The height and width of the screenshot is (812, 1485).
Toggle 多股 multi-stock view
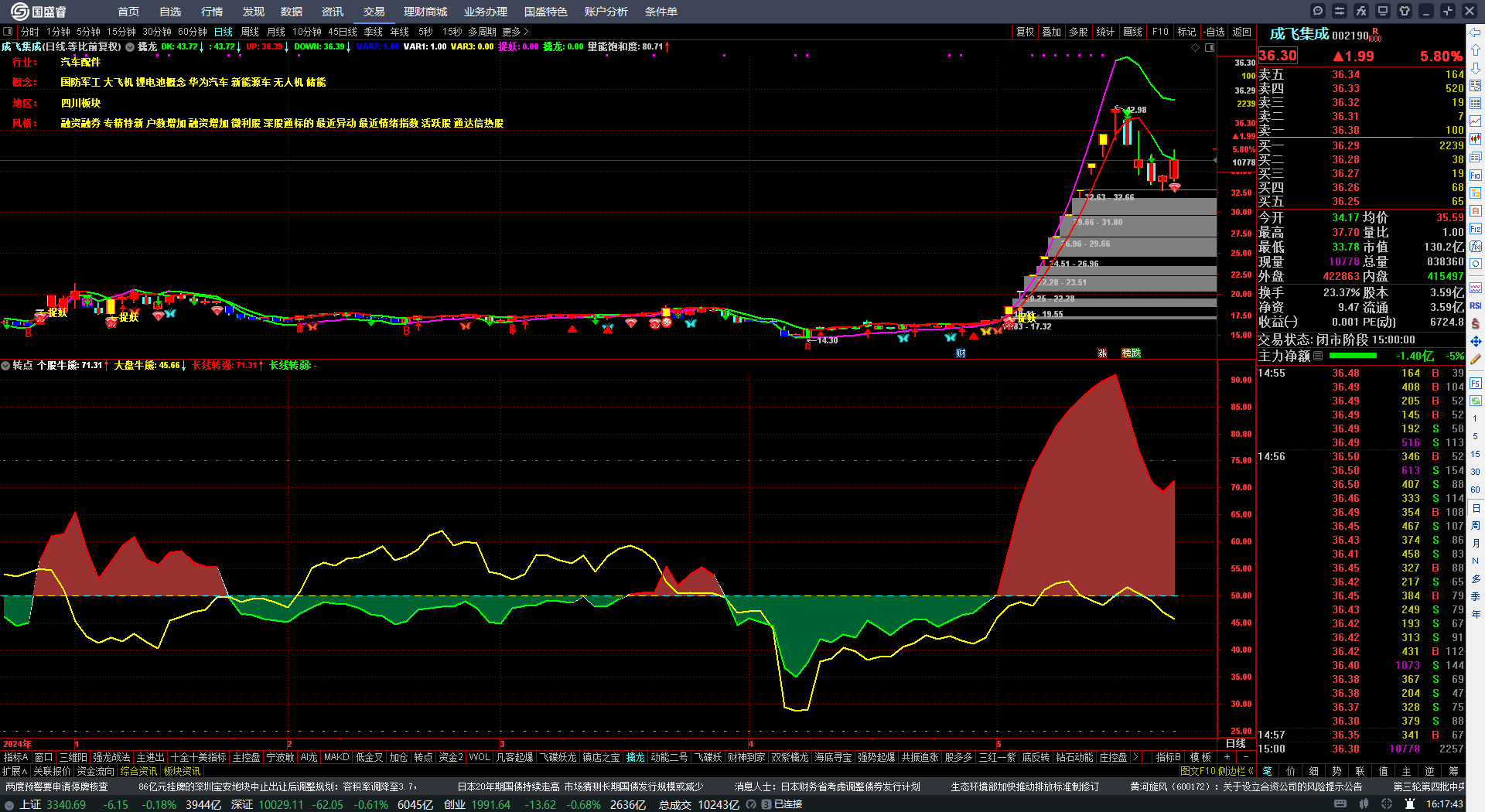[x=1078, y=32]
